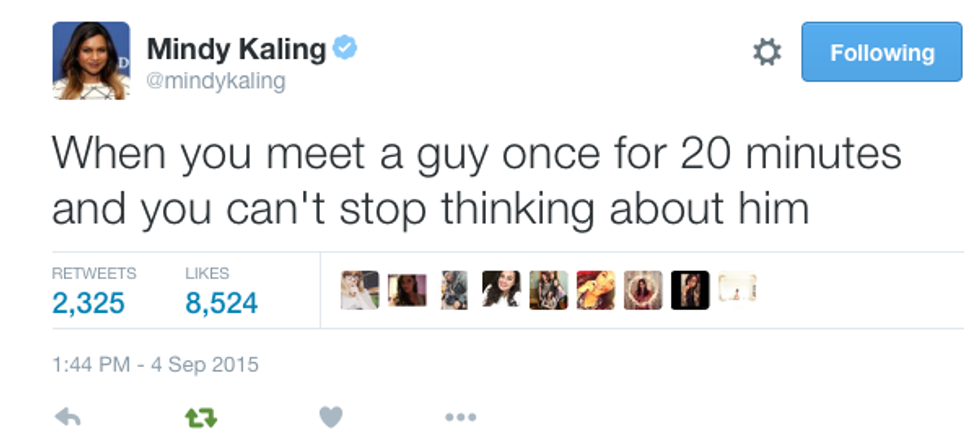This screenshot has height=444, width=980.
Task: Click the reply arrow icon
Action: (68, 416)
